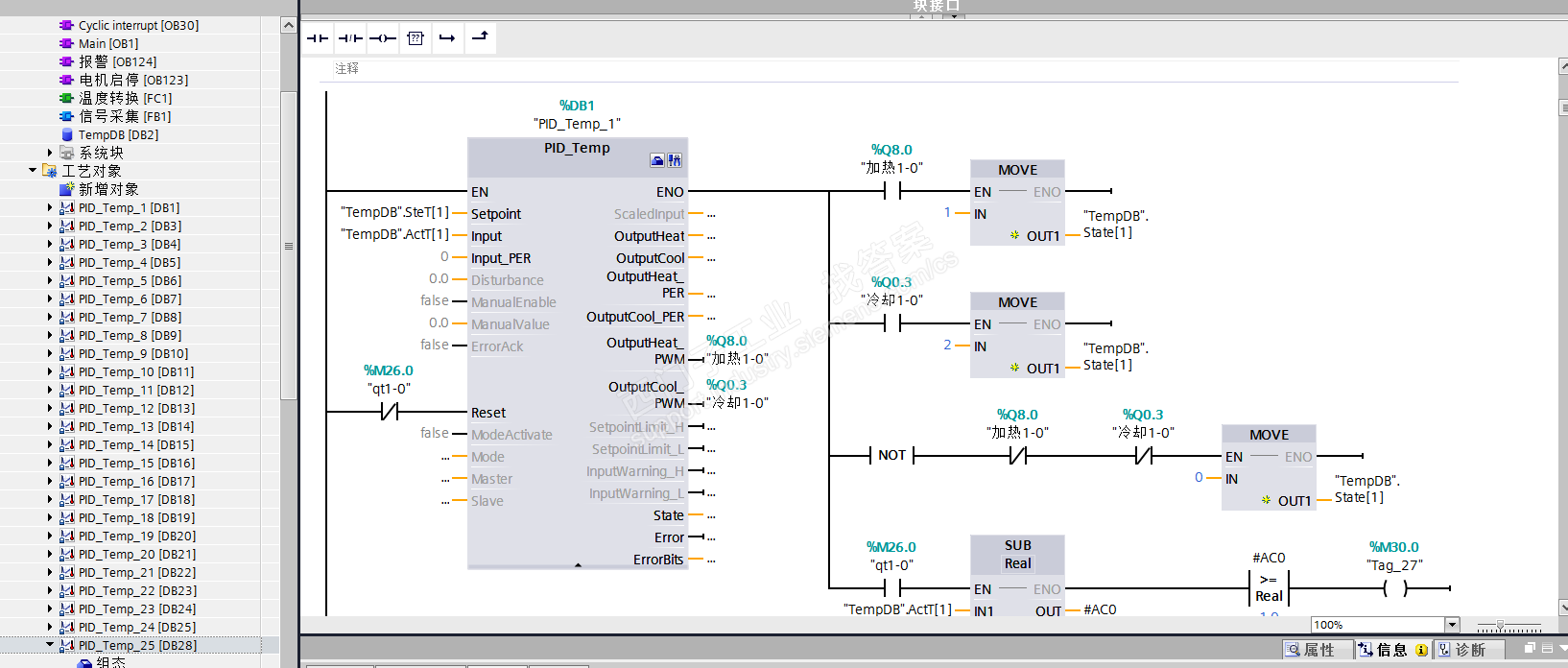The width and height of the screenshot is (1568, 668).
Task: Insert an empty box instruction
Action: click(x=416, y=38)
